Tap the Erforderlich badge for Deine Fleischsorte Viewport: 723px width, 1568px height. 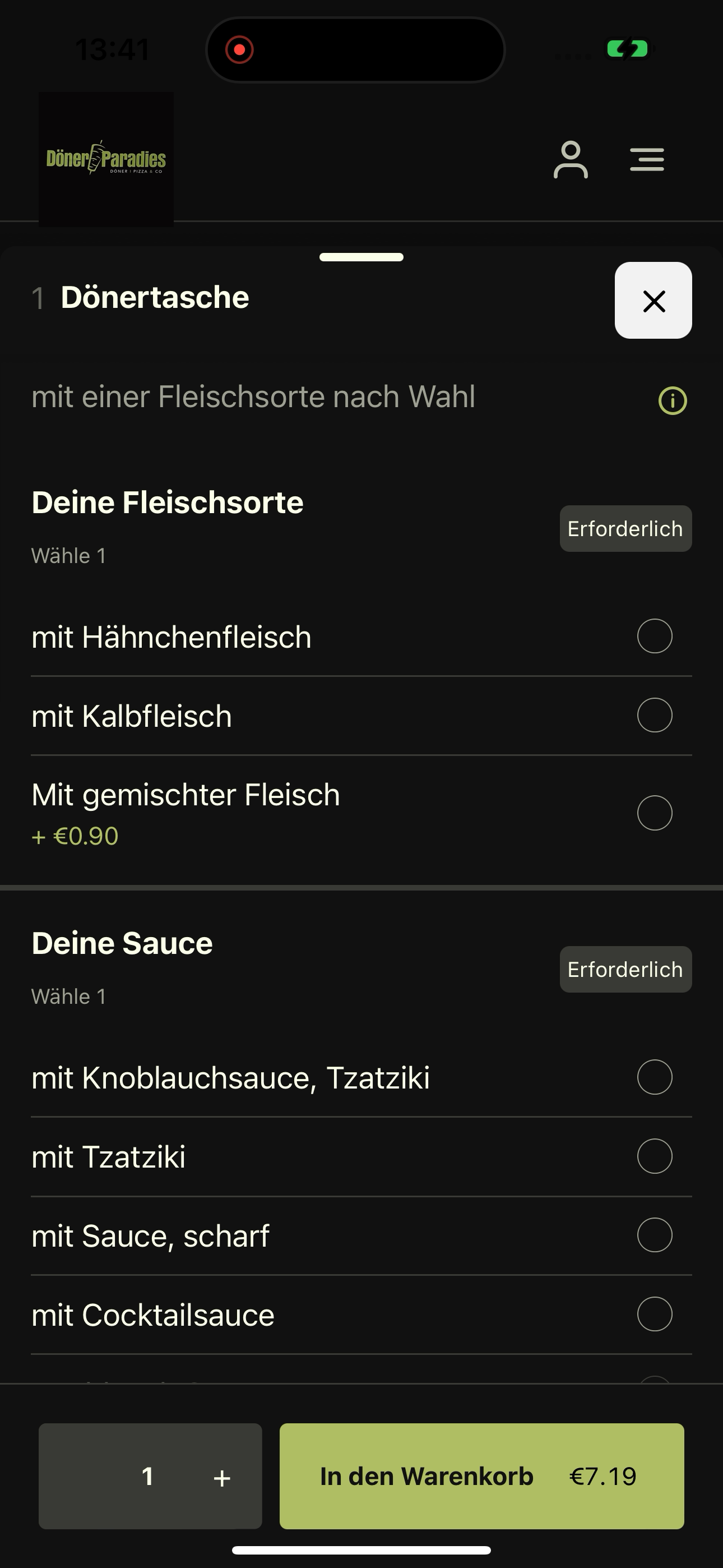pos(625,528)
